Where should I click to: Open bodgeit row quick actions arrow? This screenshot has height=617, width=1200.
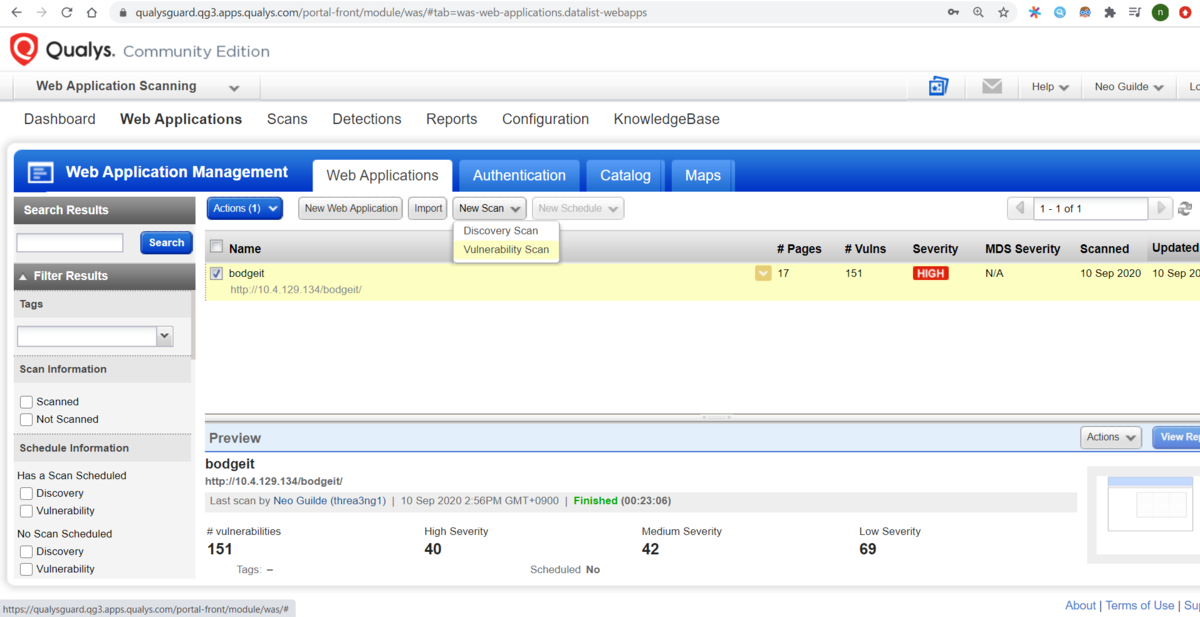[x=763, y=273]
